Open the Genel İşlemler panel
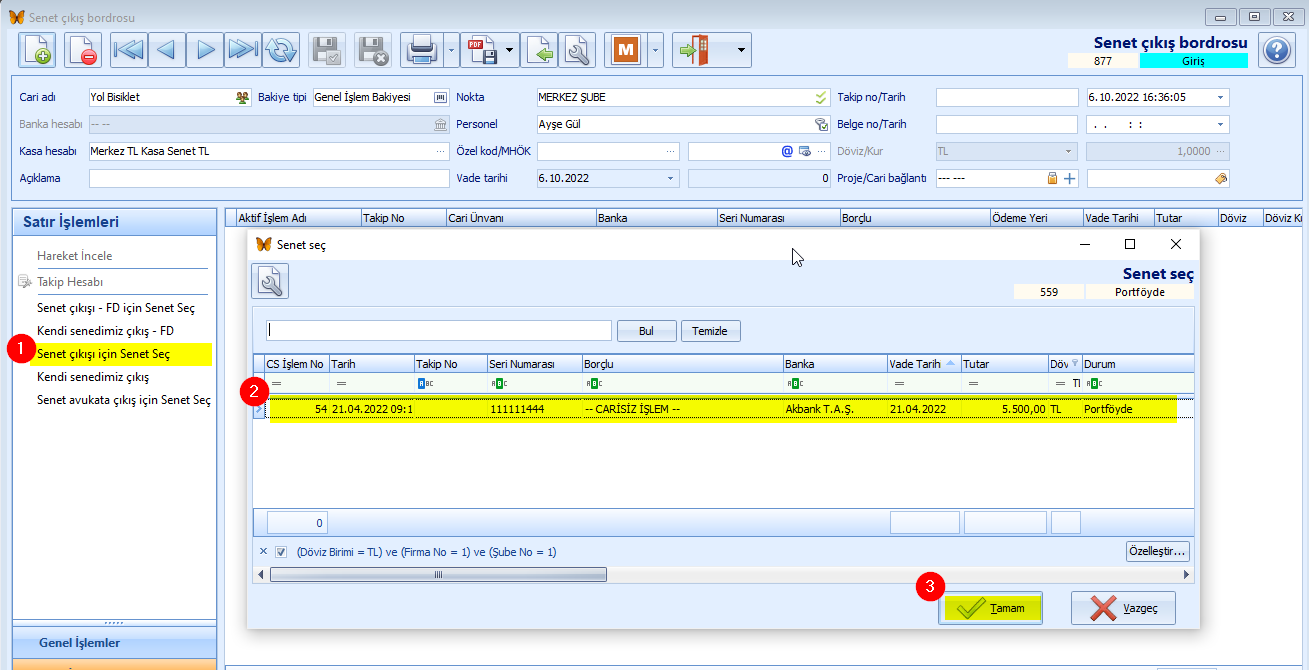The image size is (1309, 670). click(114, 642)
